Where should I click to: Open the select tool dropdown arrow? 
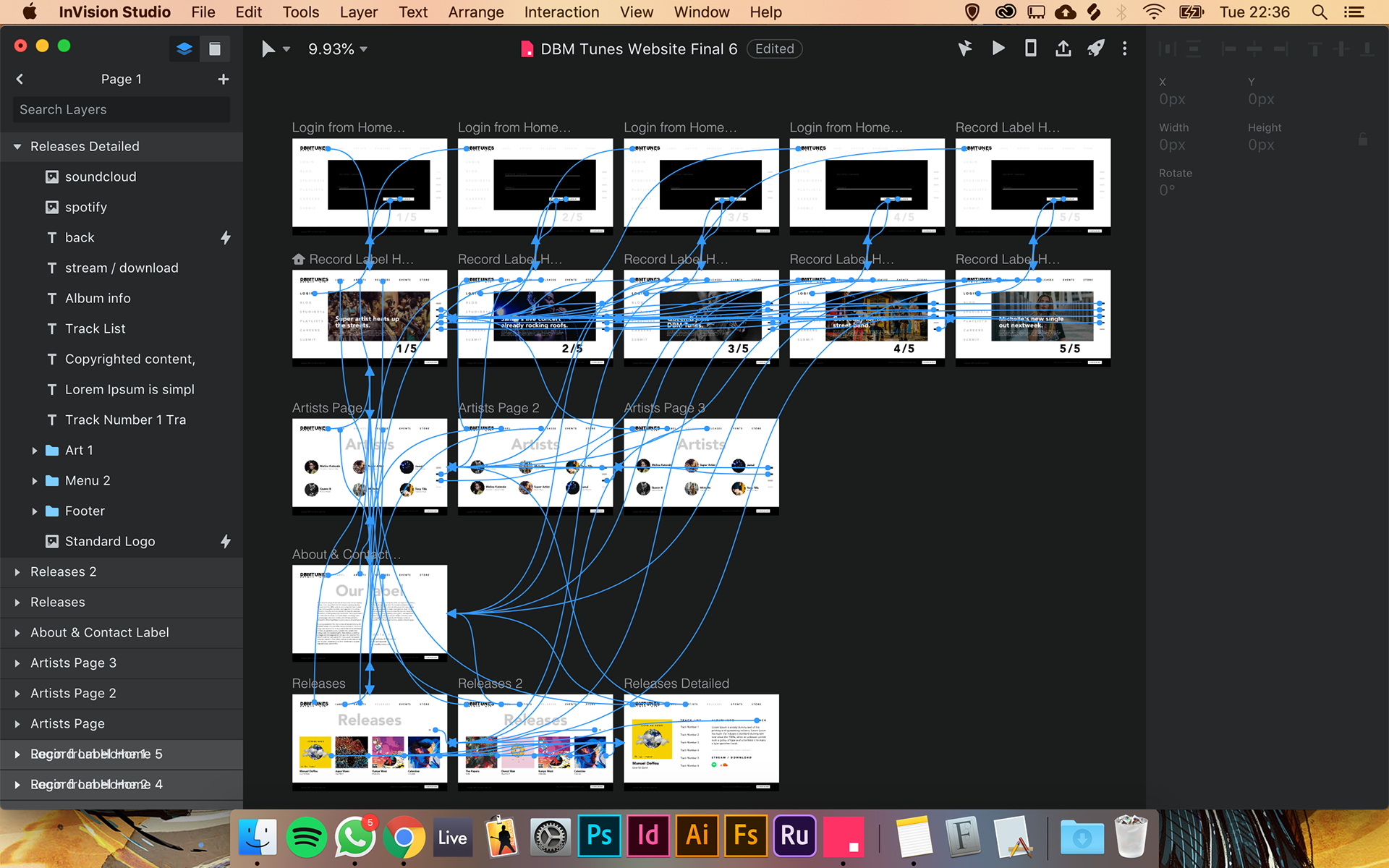point(286,49)
